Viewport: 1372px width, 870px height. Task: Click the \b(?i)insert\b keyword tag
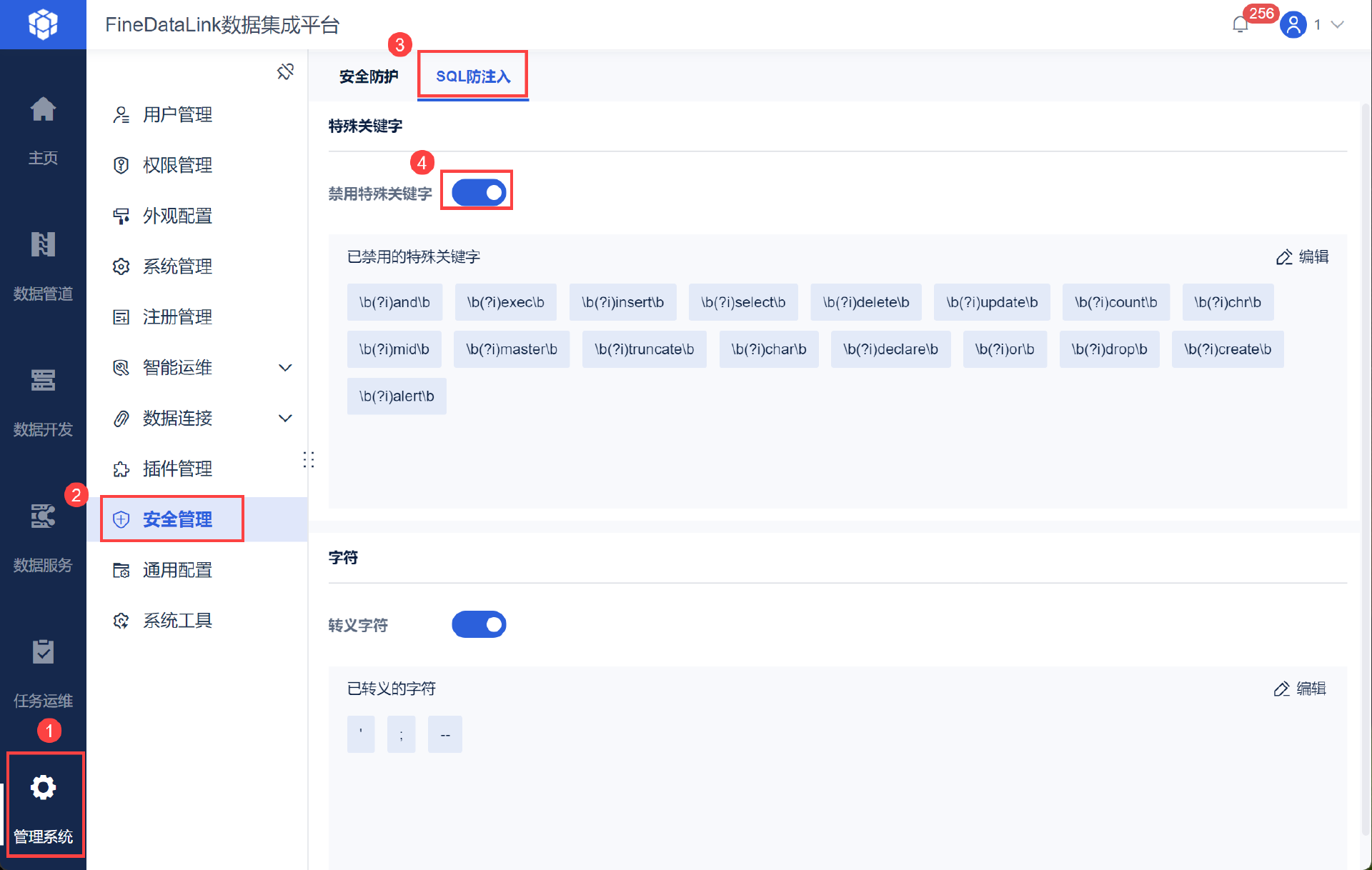622,302
